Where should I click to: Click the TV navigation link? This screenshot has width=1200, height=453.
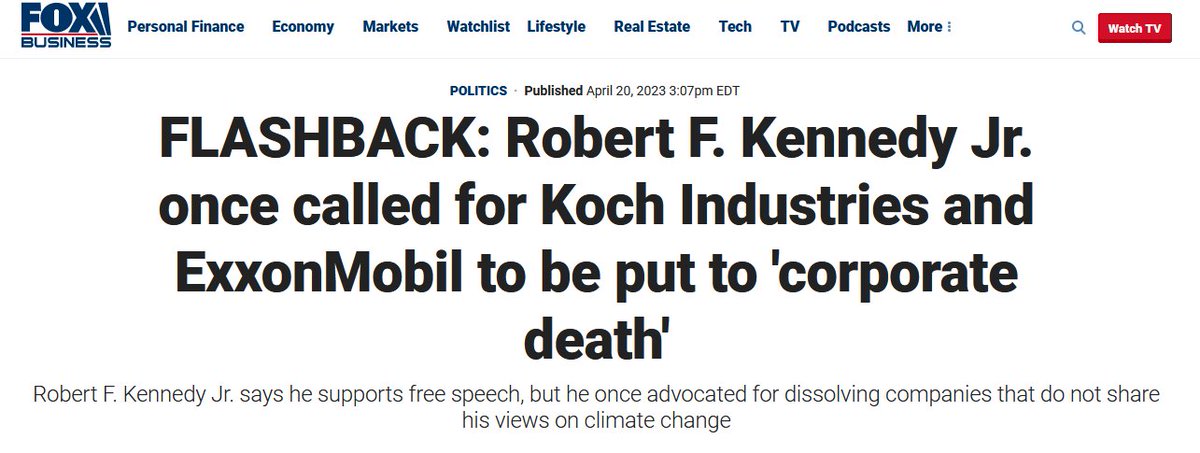coord(790,27)
